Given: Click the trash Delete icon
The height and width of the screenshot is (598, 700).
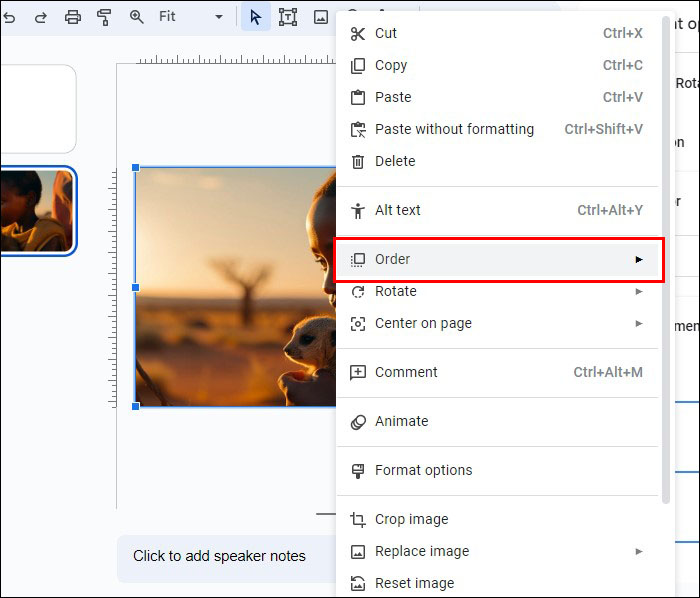Looking at the screenshot, I should pos(358,162).
